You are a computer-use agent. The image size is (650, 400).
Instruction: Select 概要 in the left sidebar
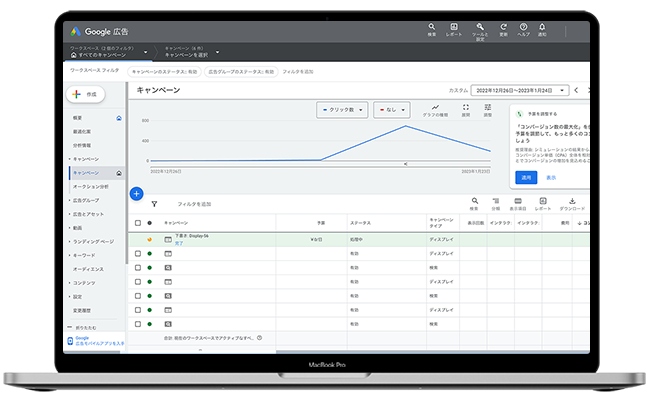click(x=77, y=117)
